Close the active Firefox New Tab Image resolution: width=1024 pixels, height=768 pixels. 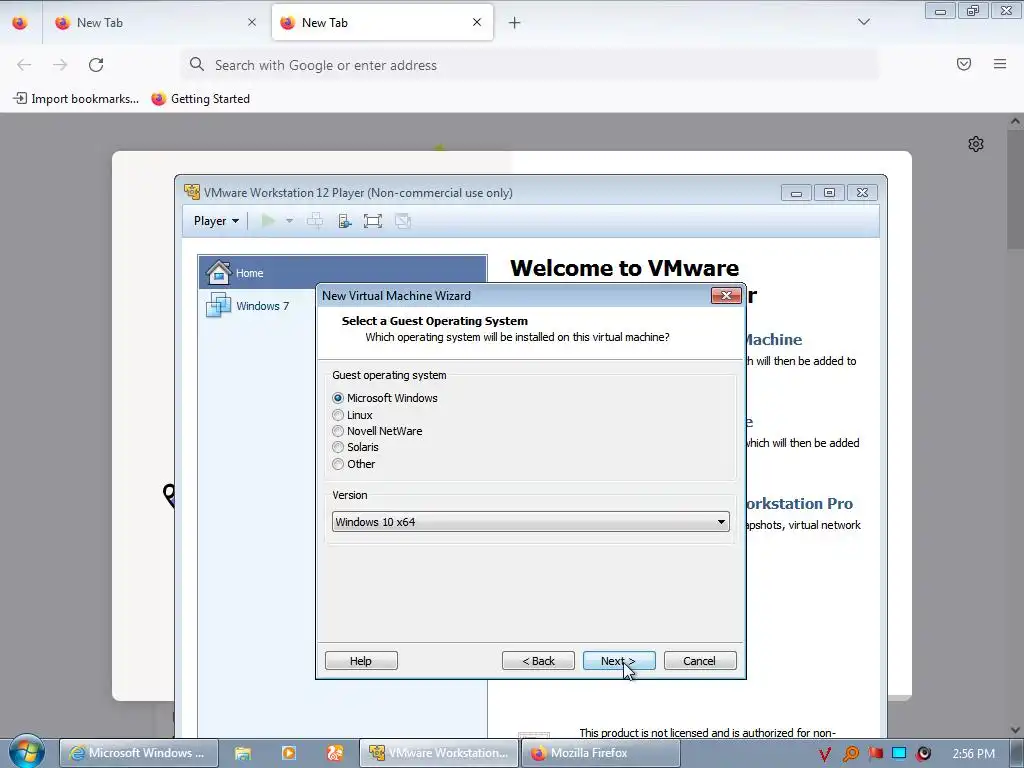click(x=477, y=22)
